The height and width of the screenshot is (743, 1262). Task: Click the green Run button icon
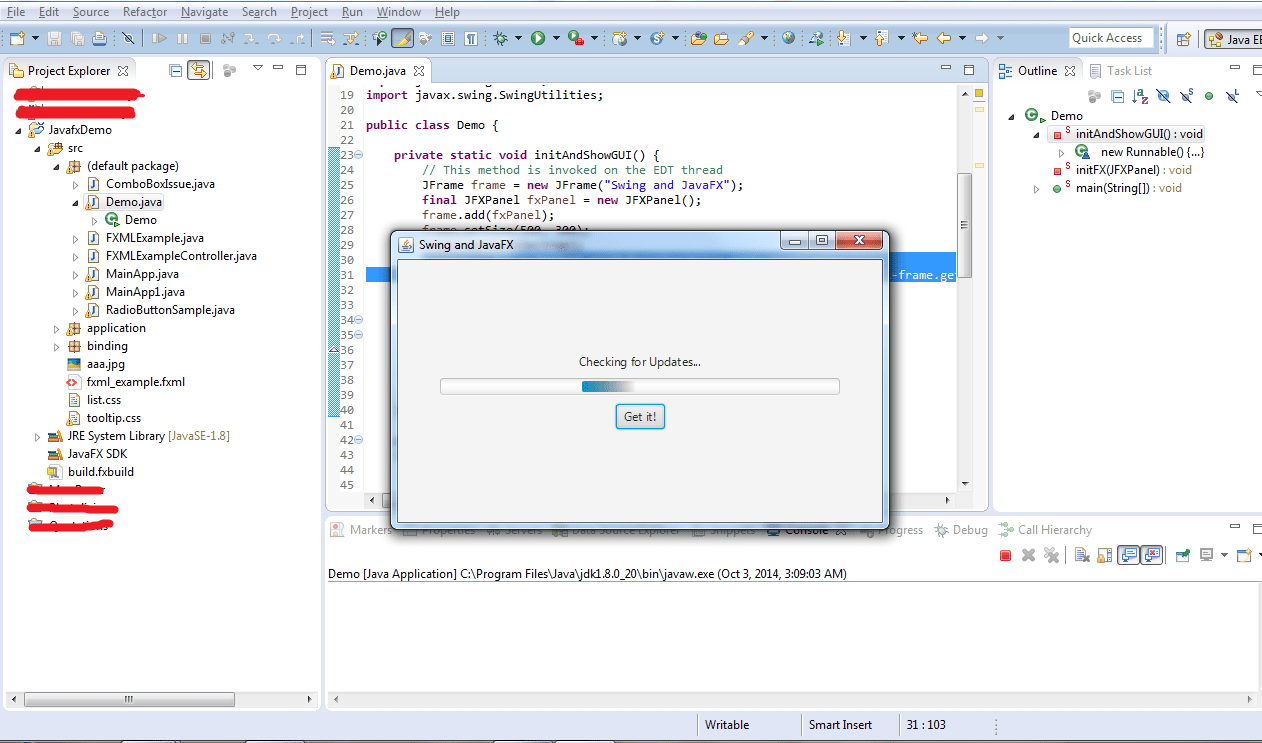tap(538, 38)
